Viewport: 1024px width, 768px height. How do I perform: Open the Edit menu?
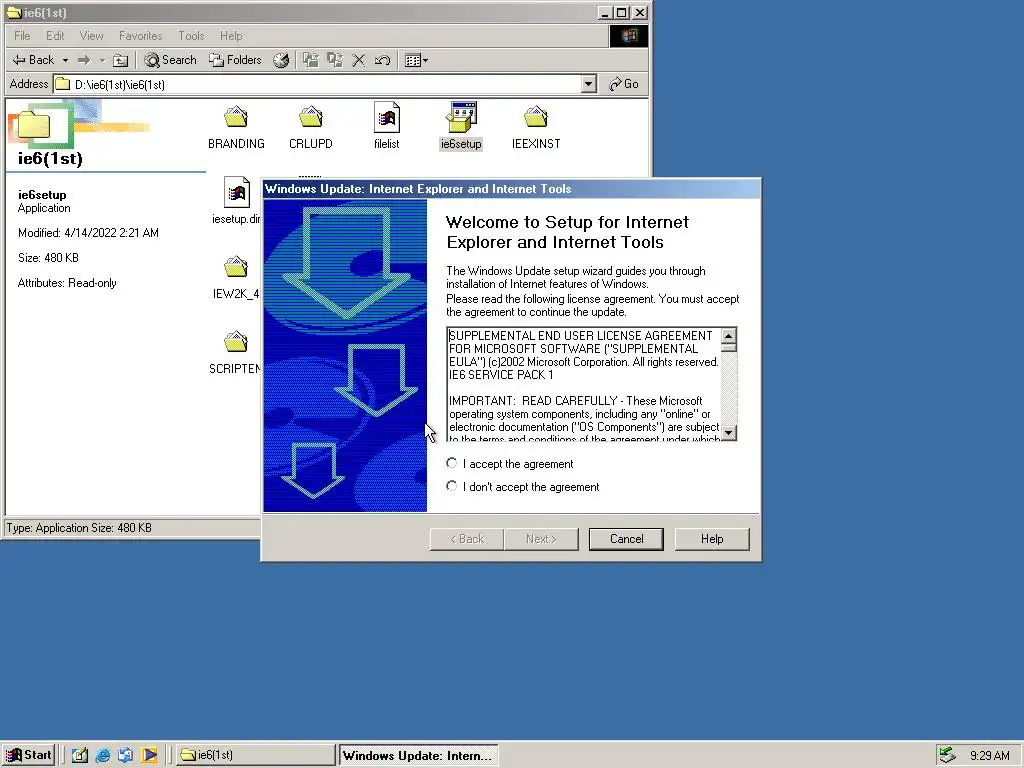tap(55, 36)
